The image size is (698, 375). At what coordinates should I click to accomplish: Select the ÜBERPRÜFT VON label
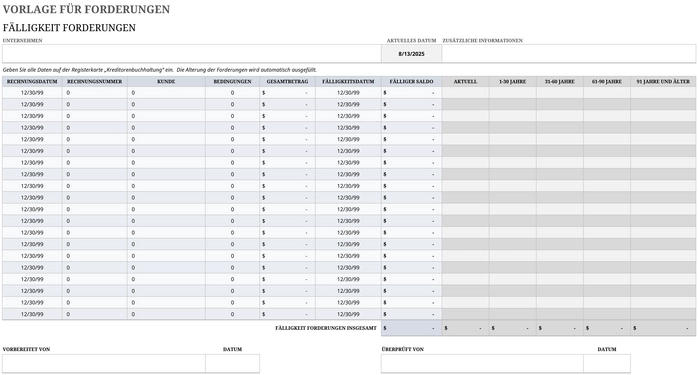pyautogui.click(x=402, y=349)
